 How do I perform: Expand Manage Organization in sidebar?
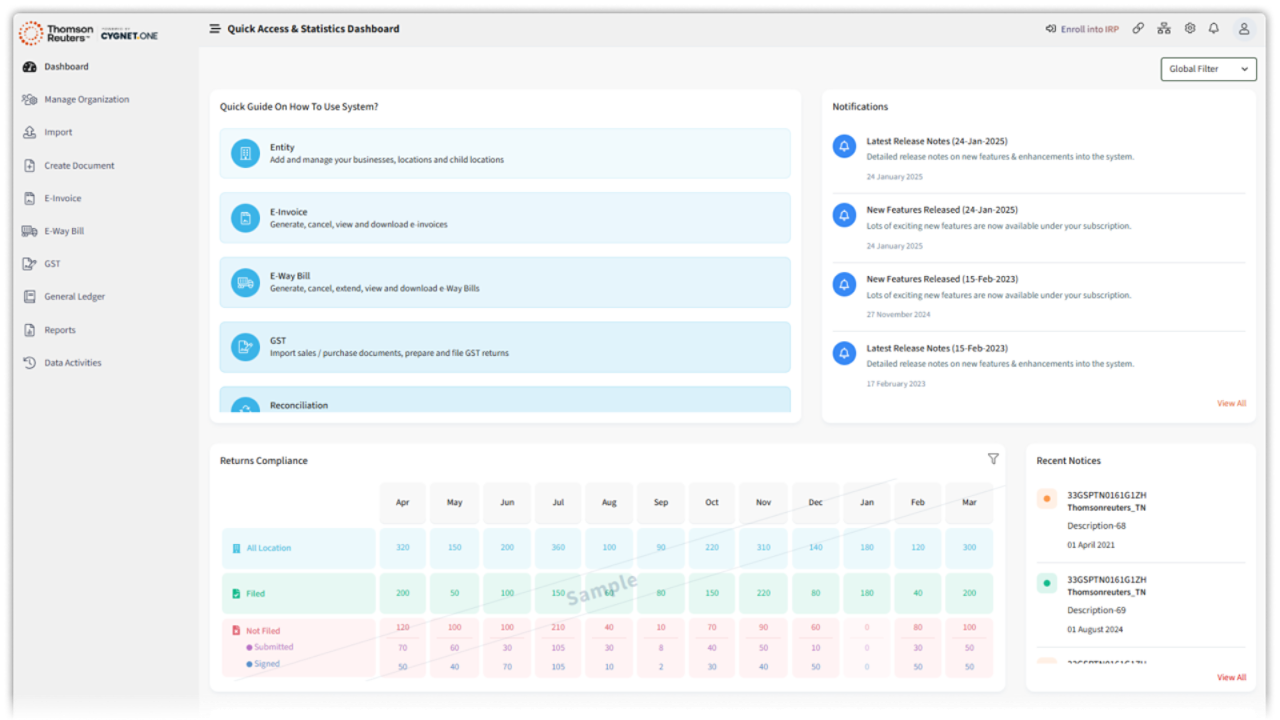point(86,100)
